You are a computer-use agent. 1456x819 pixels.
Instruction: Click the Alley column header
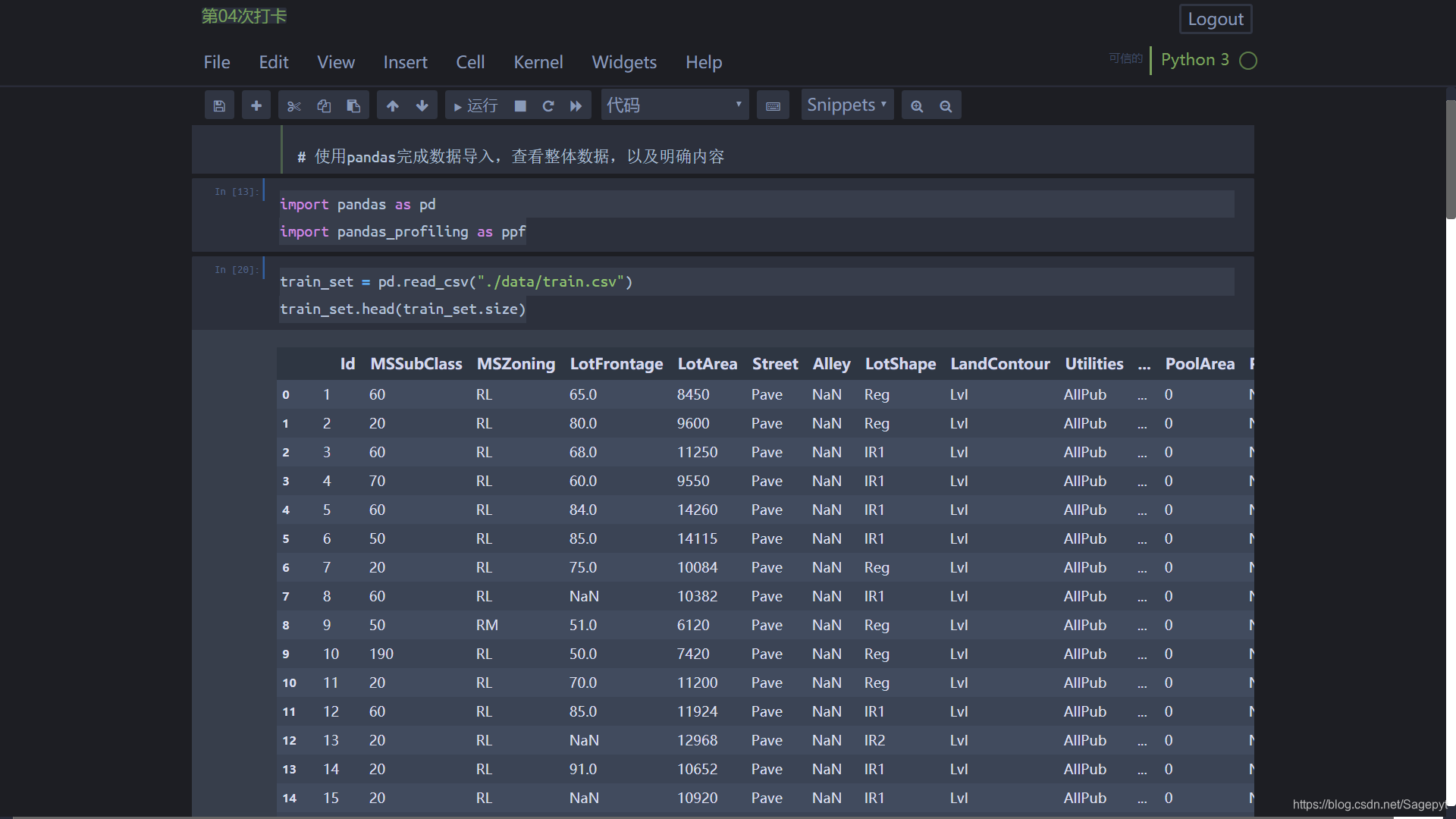(x=832, y=364)
